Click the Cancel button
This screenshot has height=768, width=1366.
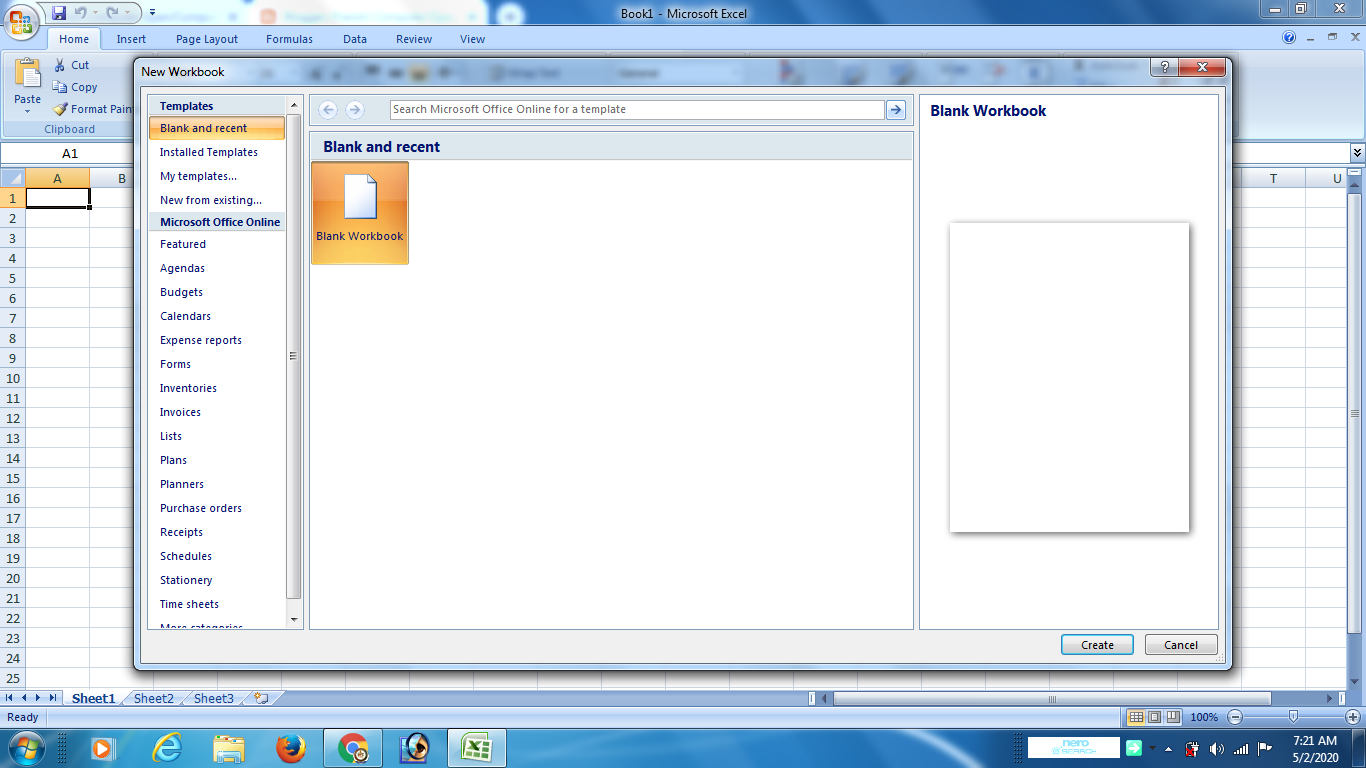click(1181, 645)
